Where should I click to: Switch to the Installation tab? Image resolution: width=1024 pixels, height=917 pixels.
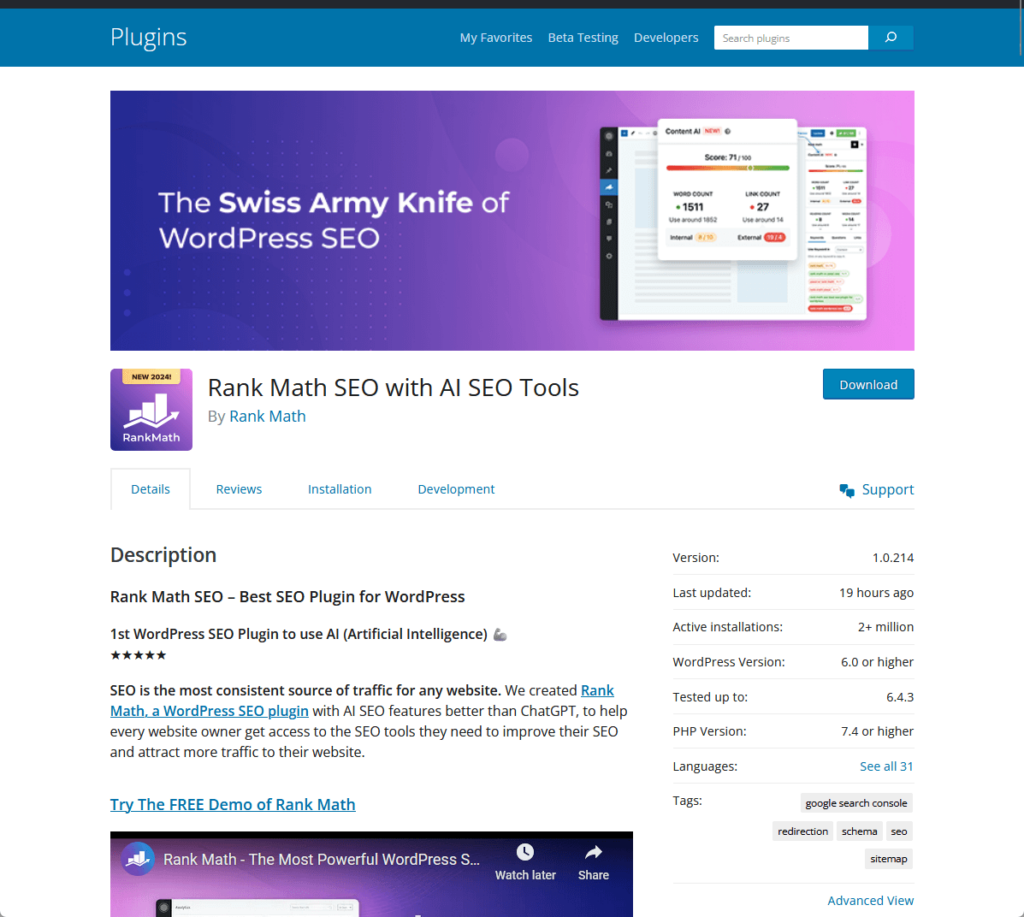[x=340, y=489]
